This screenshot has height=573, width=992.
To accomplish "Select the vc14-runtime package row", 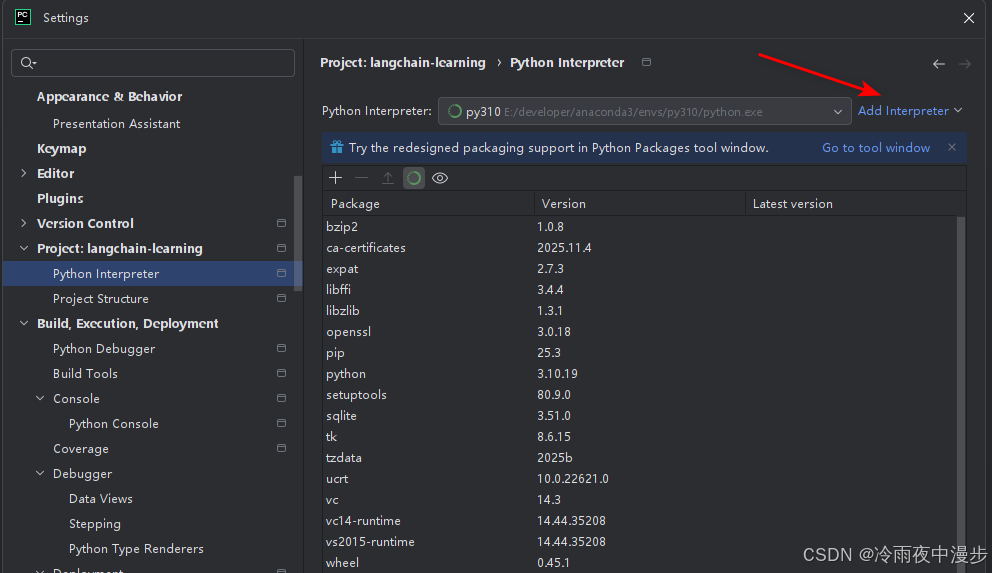I will click(x=640, y=521).
